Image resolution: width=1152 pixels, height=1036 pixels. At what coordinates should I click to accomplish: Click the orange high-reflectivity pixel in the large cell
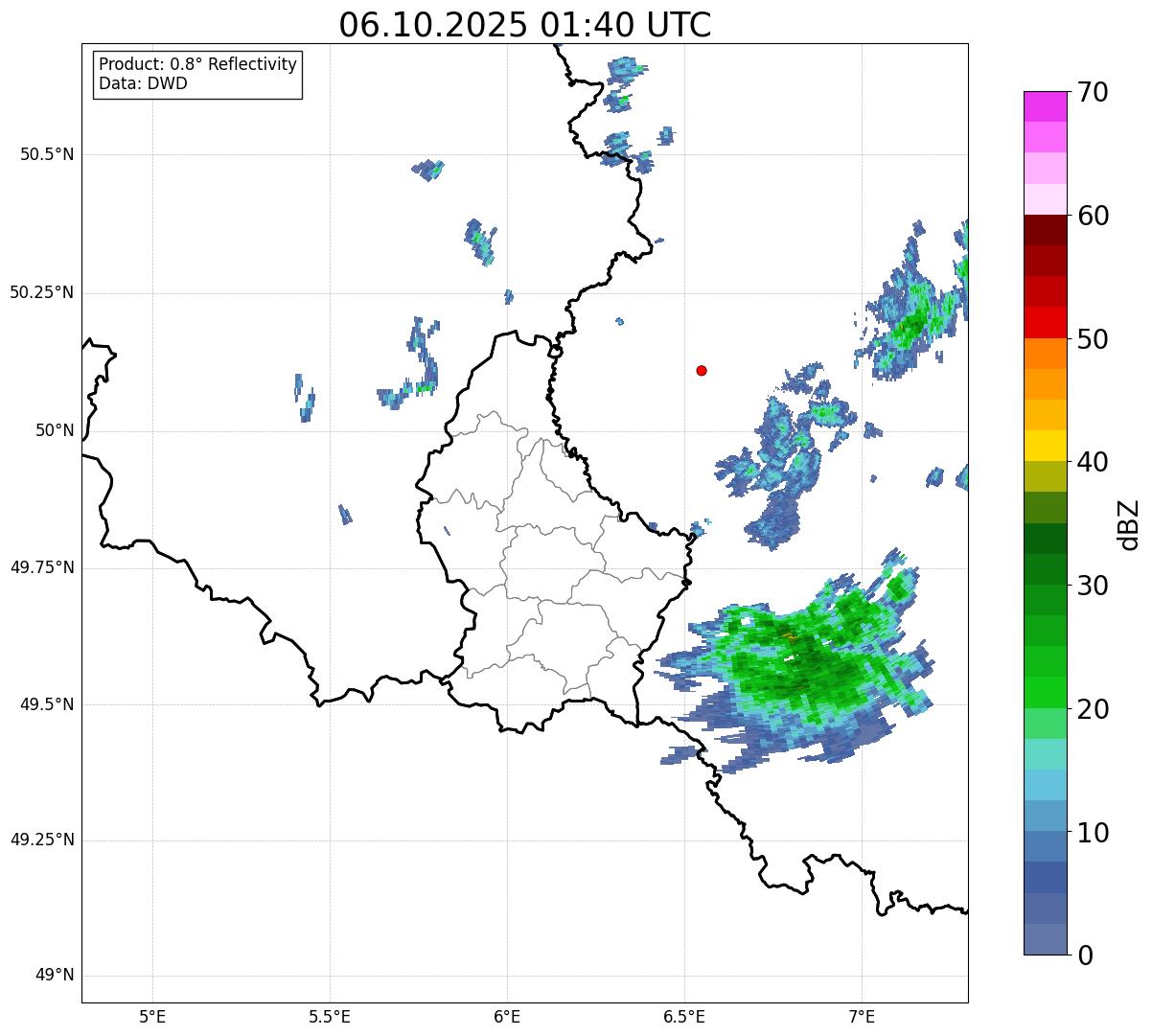789,634
